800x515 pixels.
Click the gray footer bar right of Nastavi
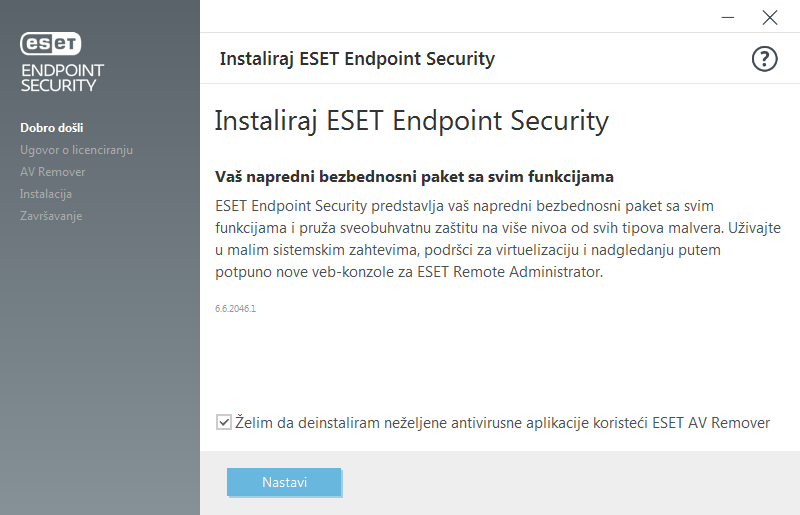570,482
